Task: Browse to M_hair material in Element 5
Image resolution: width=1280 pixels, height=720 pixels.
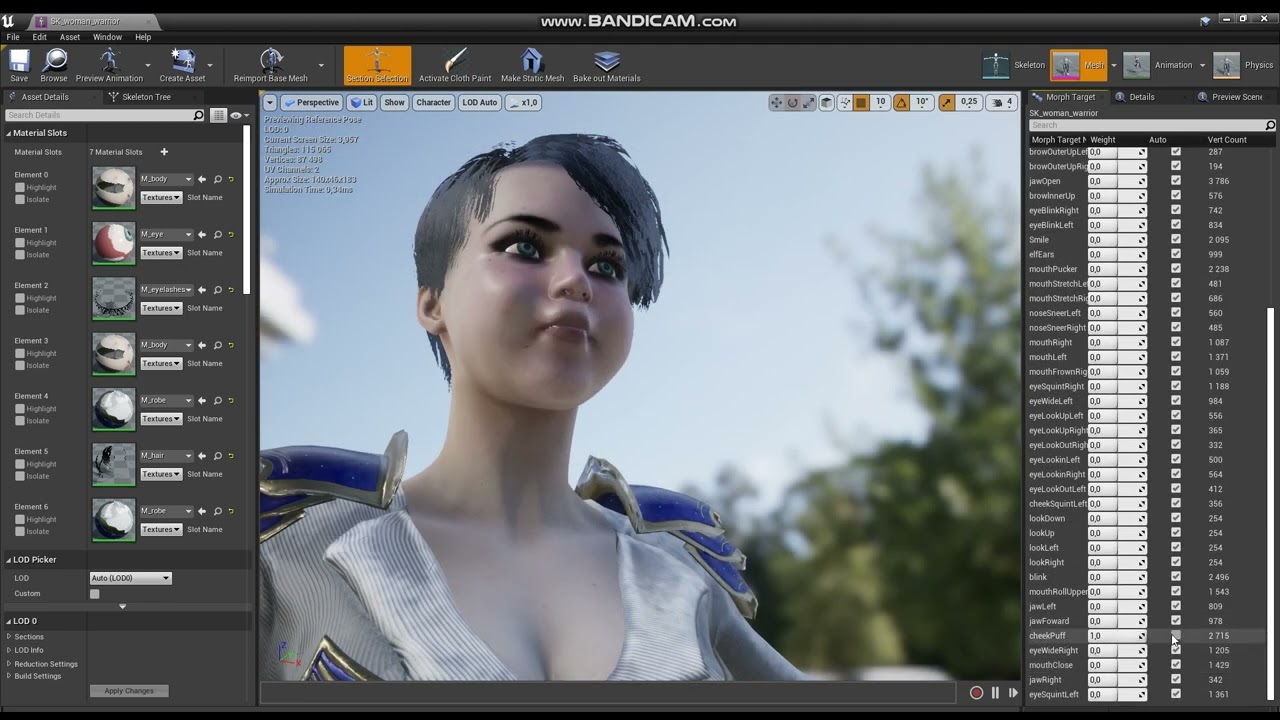Action: 217,456
